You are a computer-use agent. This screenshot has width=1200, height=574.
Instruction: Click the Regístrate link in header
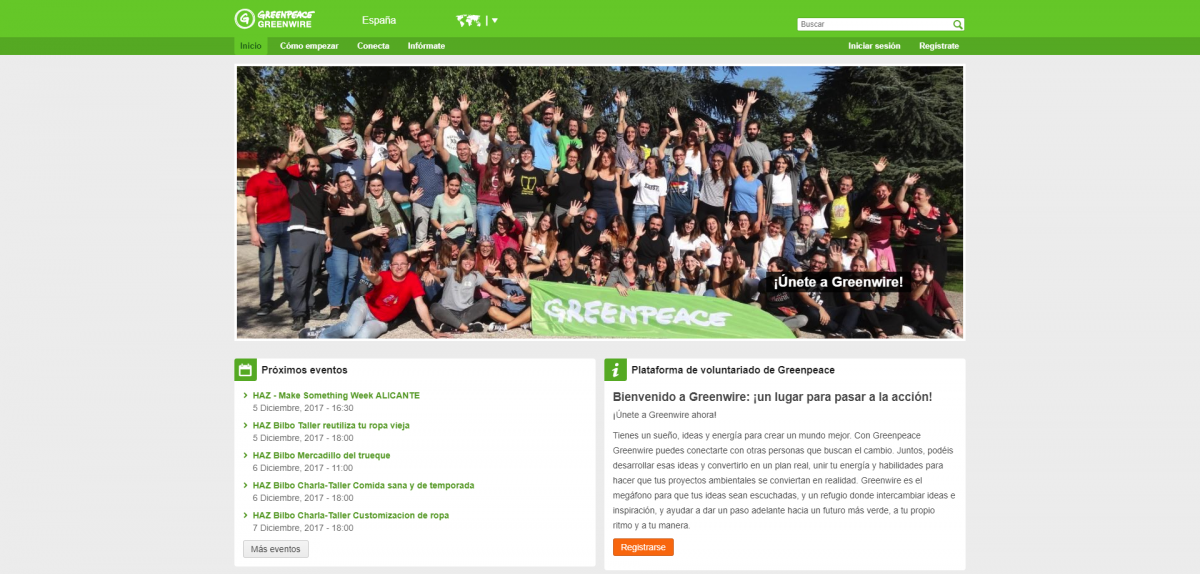[x=939, y=46]
